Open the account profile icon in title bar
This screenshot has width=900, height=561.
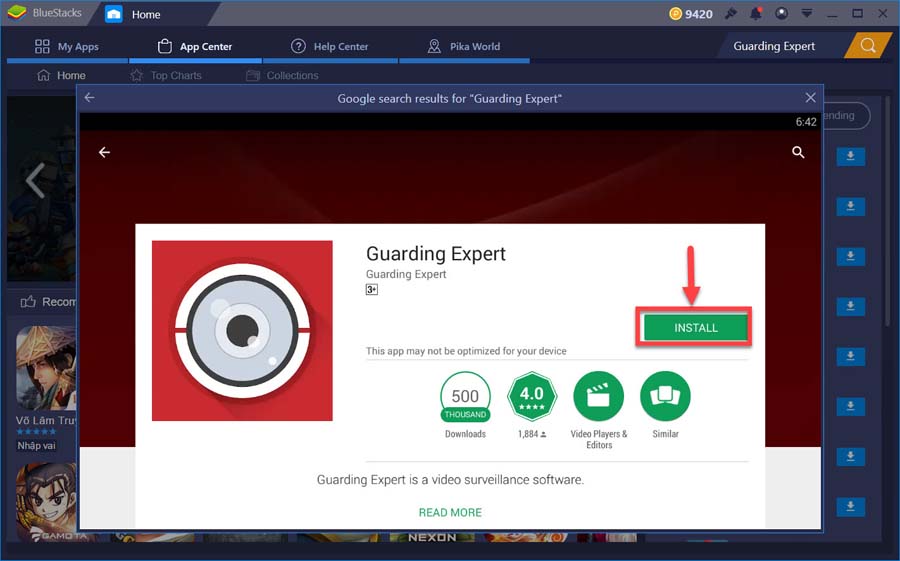(x=781, y=13)
